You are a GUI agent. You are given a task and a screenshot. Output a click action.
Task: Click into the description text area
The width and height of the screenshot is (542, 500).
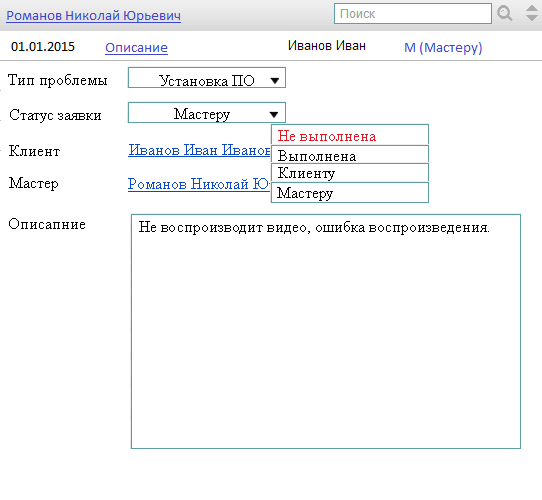[326, 331]
